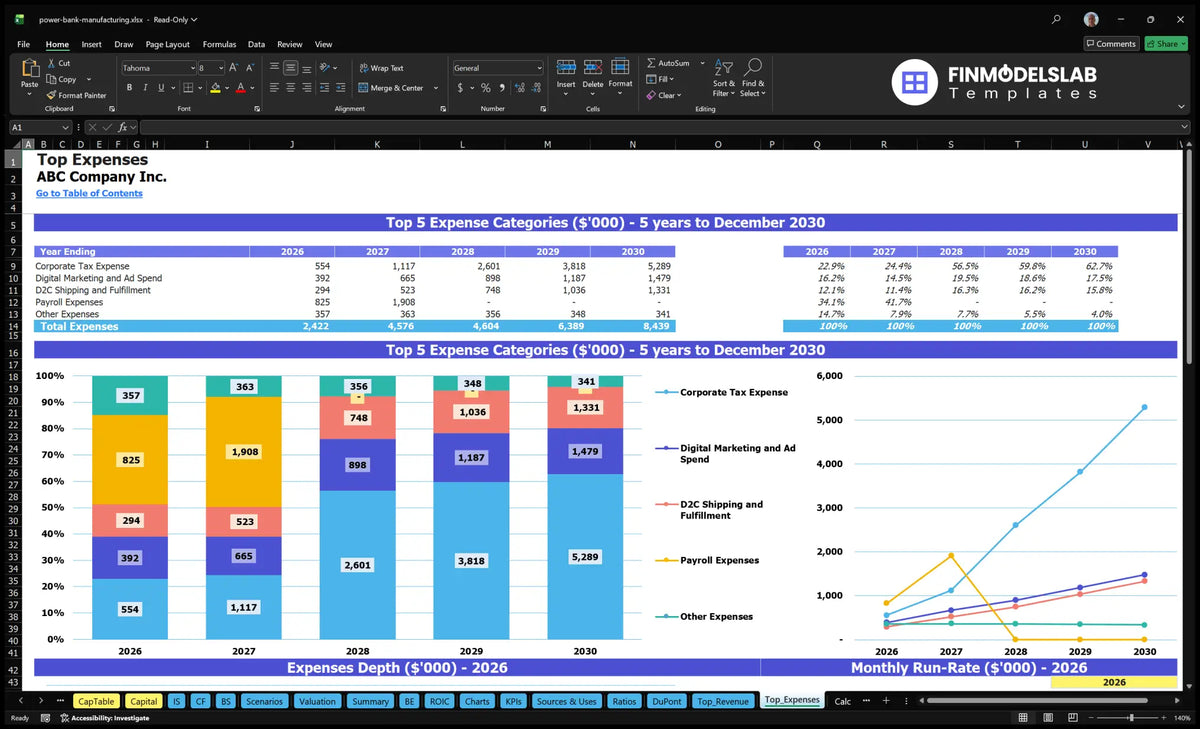The image size is (1200, 729).
Task: Toggle bold formatting
Action: pyautogui.click(x=130, y=88)
